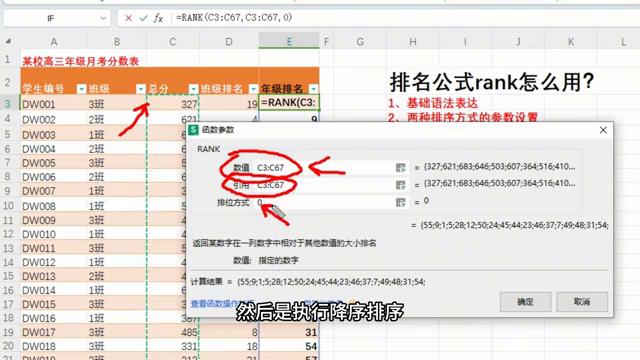
Task: Click the grade rank cell 54
Action: (x=289, y=346)
